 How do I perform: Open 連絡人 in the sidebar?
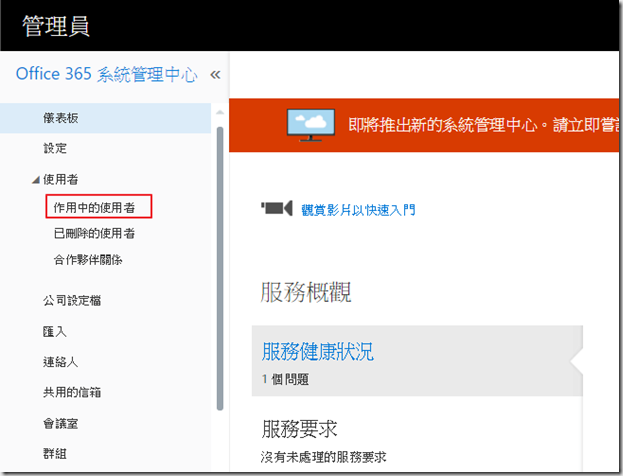tap(60, 361)
